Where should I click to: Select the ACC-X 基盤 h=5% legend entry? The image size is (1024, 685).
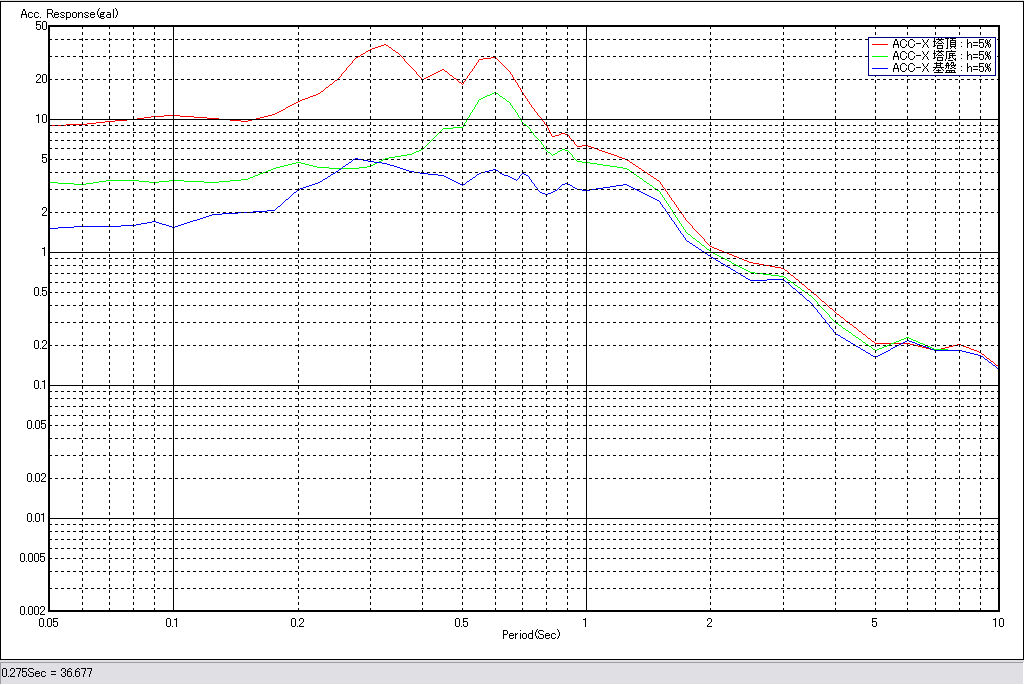[x=941, y=68]
